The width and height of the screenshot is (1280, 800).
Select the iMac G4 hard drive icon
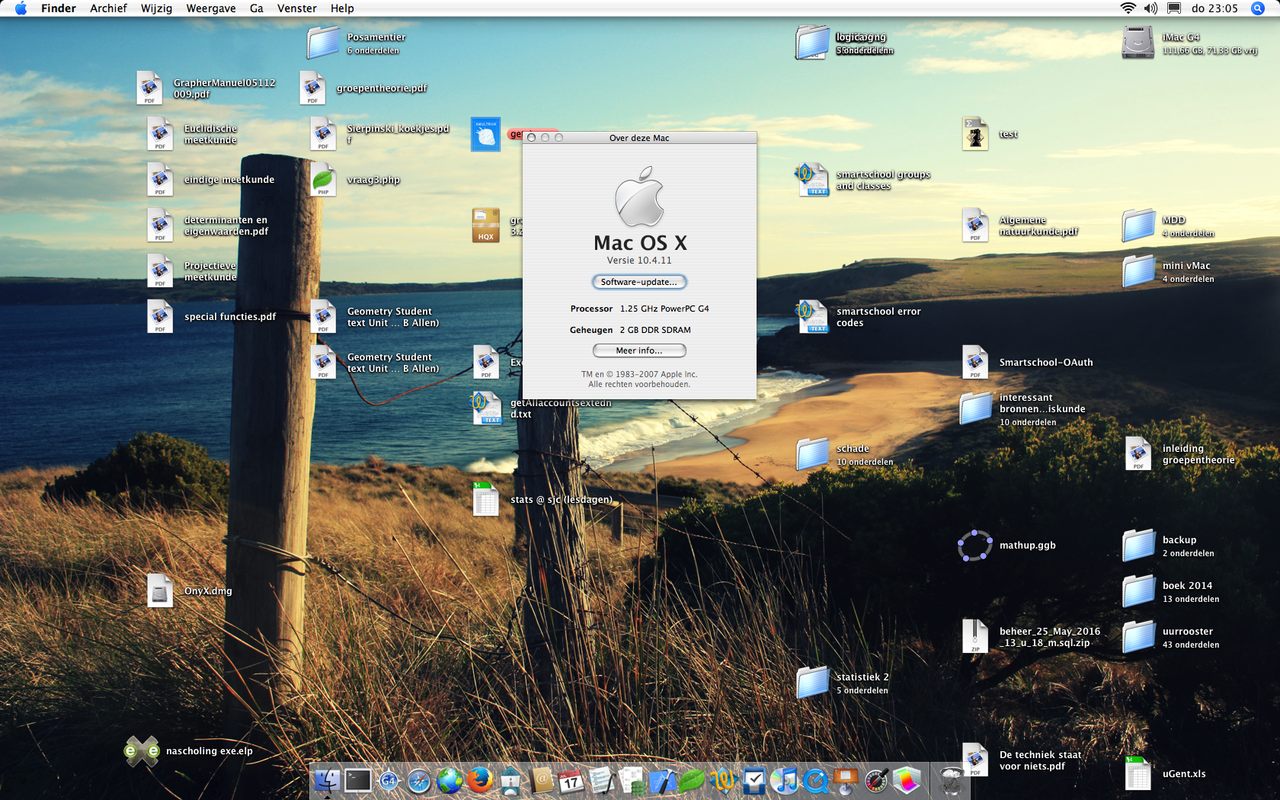point(1139,42)
